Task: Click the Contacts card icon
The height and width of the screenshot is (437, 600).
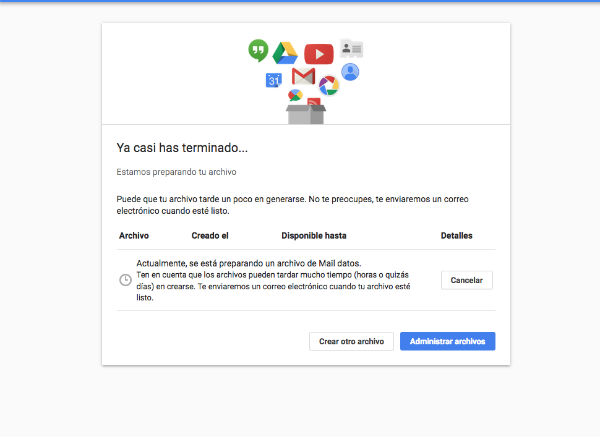Action: click(x=352, y=49)
